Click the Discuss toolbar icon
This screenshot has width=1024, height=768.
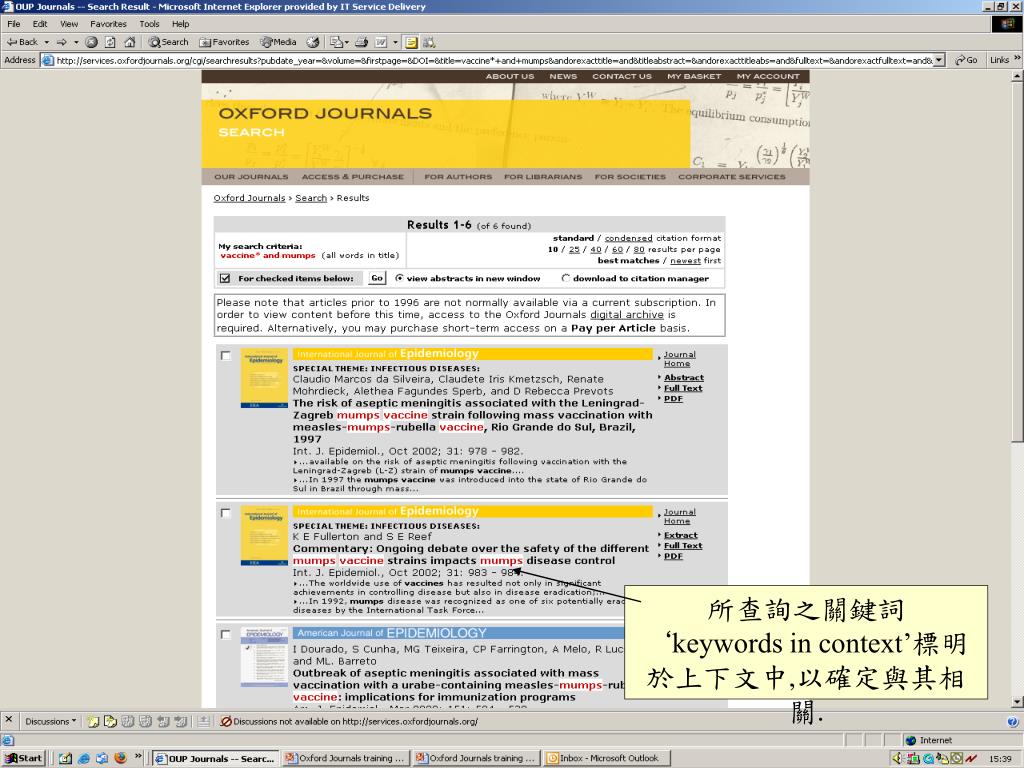(411, 42)
